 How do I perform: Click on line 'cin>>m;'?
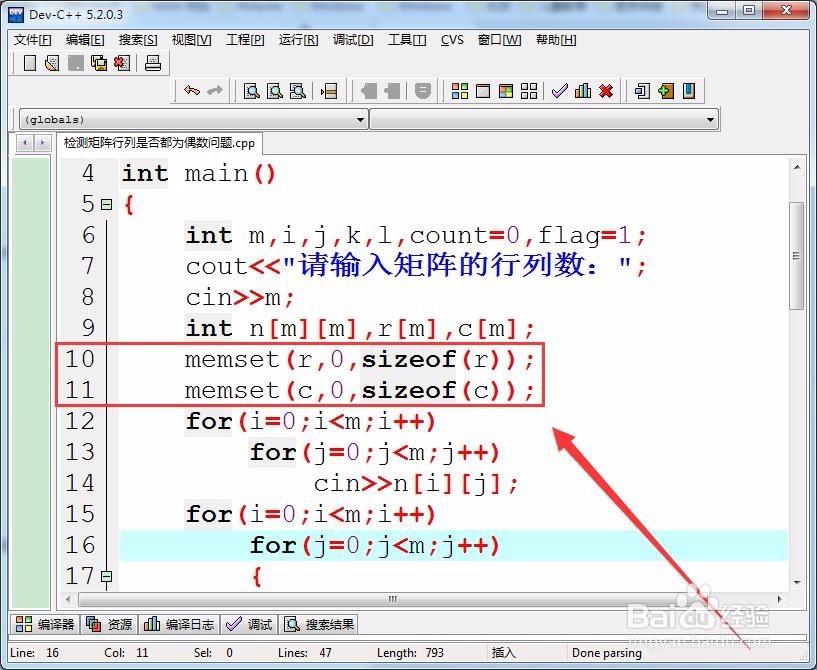pyautogui.click(x=240, y=297)
